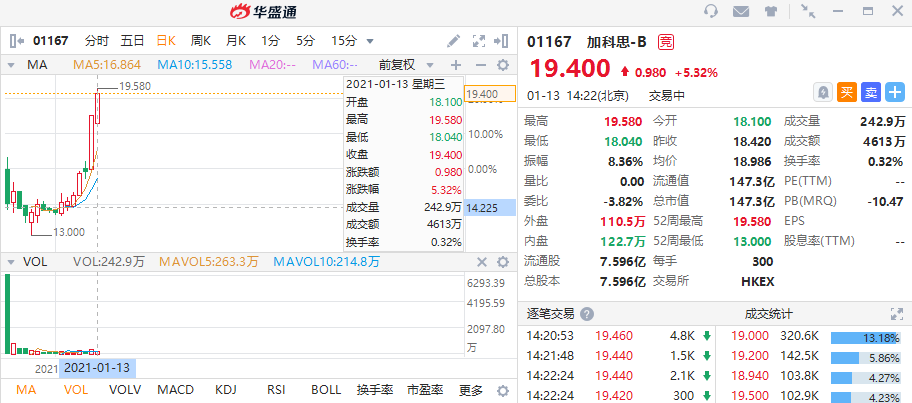Open help icon next to 逐笔交易

click(587, 315)
